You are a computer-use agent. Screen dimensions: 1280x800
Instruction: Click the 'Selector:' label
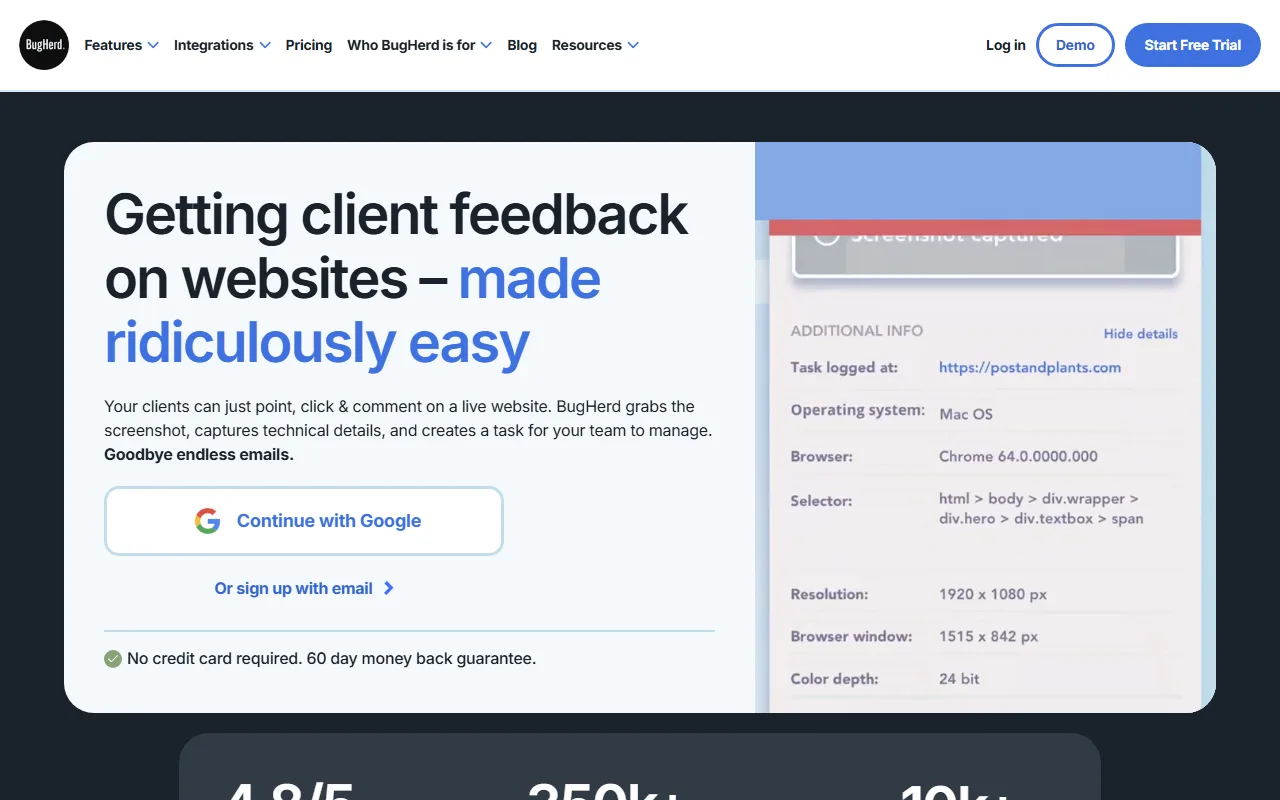click(x=821, y=501)
